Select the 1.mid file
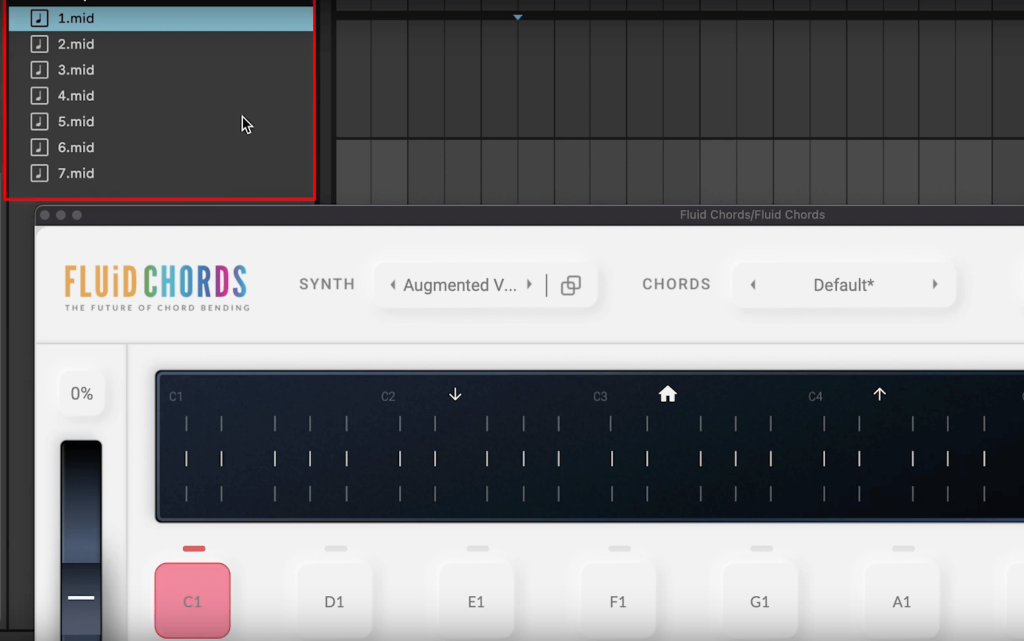Screen dimensions: 1024x641 click(161, 18)
